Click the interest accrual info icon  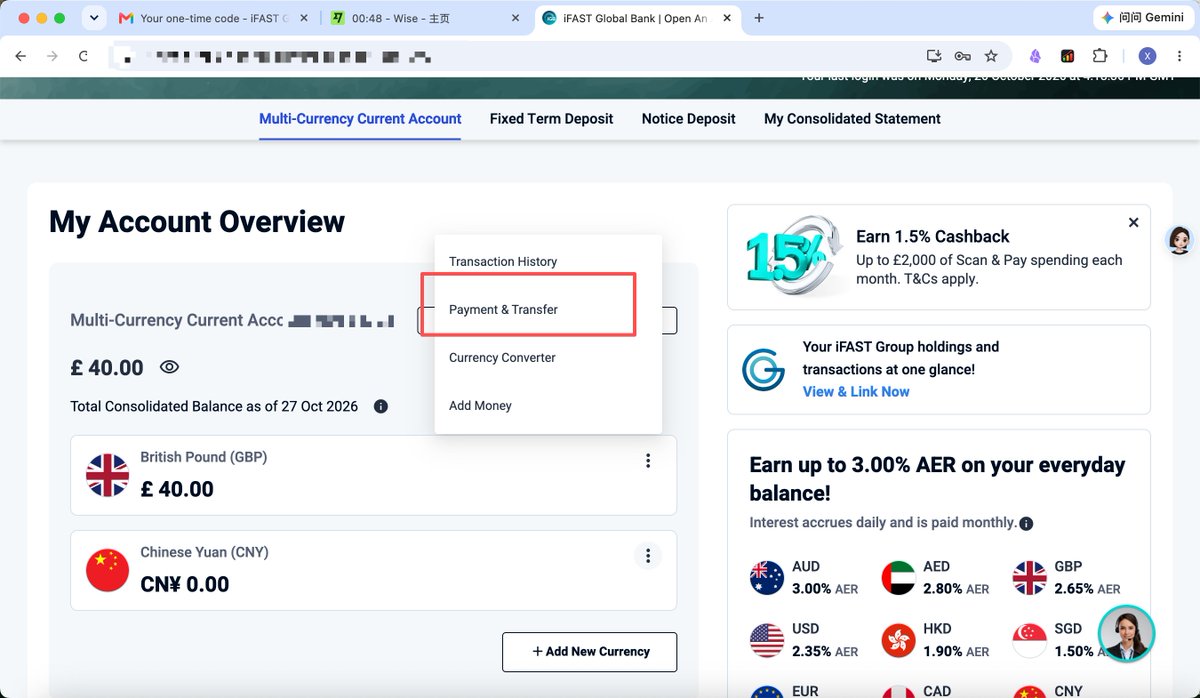click(x=1026, y=523)
